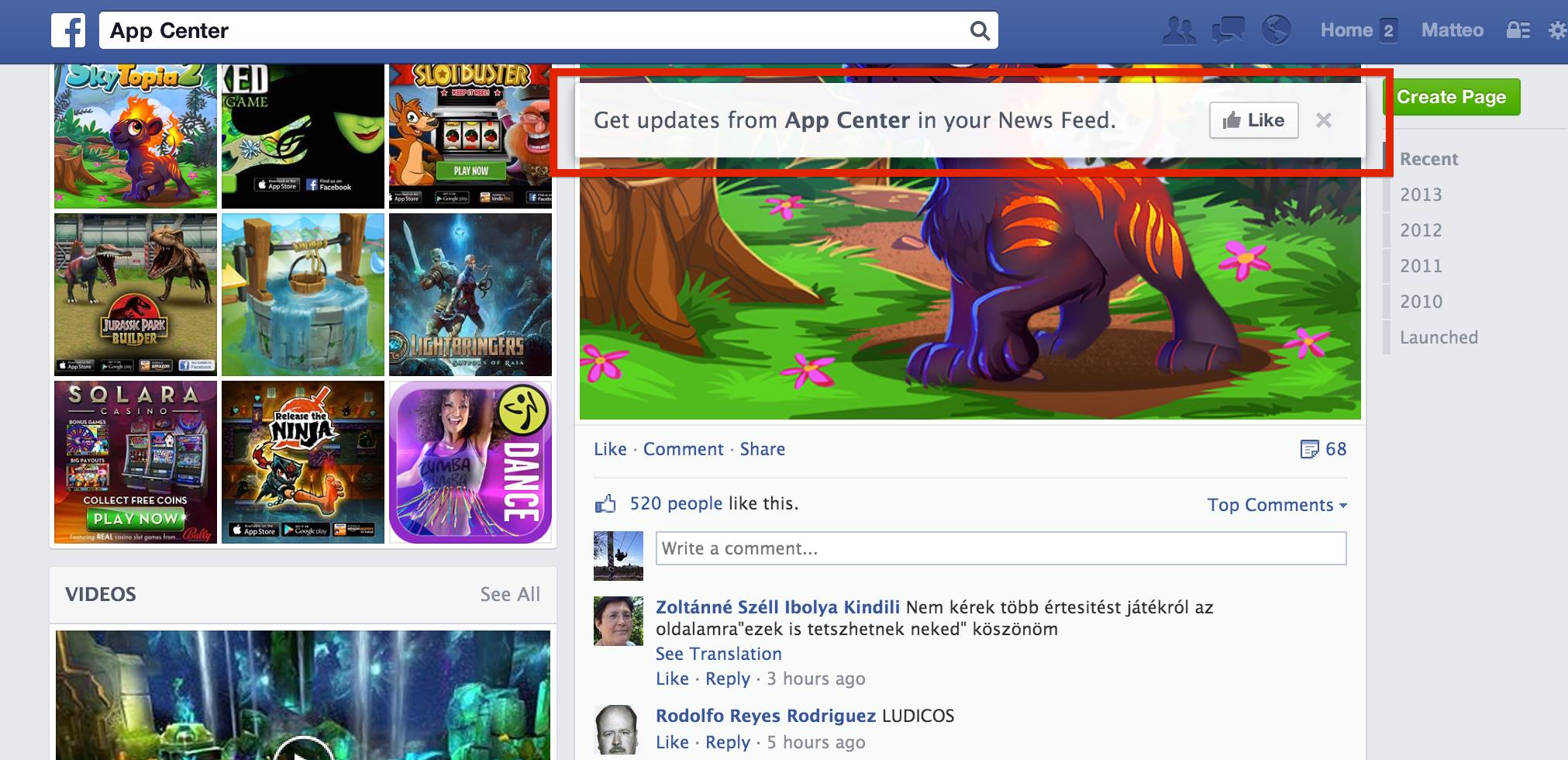This screenshot has width=1568, height=760.
Task: Play the video in the Videos section
Action: point(303,748)
